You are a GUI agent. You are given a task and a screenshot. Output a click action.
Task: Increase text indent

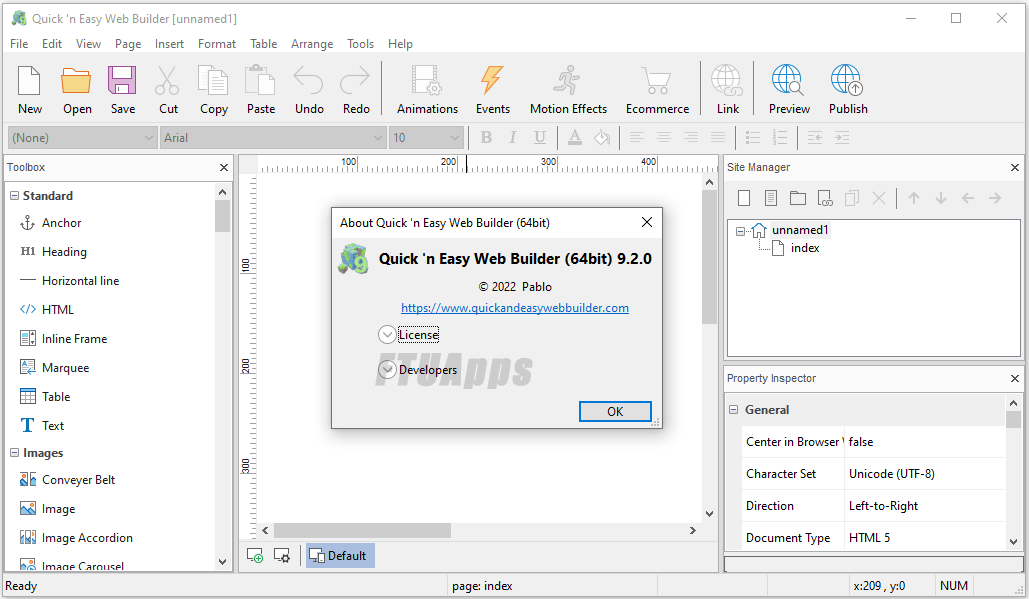point(841,137)
